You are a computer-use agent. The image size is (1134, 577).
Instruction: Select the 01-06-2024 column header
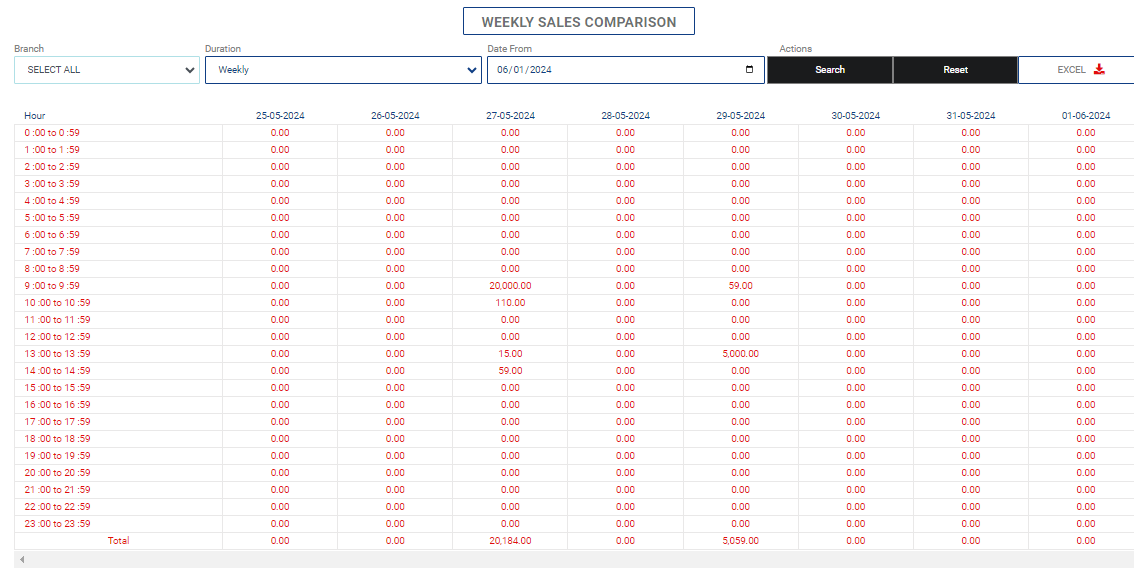[x=1084, y=115]
